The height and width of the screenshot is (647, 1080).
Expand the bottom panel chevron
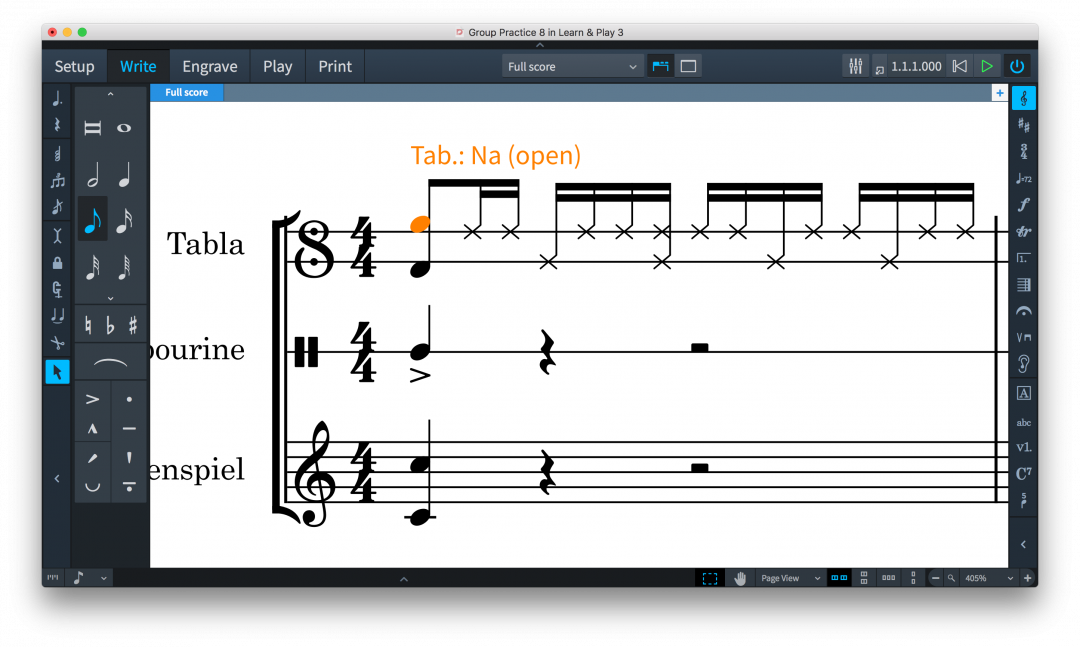(x=404, y=579)
